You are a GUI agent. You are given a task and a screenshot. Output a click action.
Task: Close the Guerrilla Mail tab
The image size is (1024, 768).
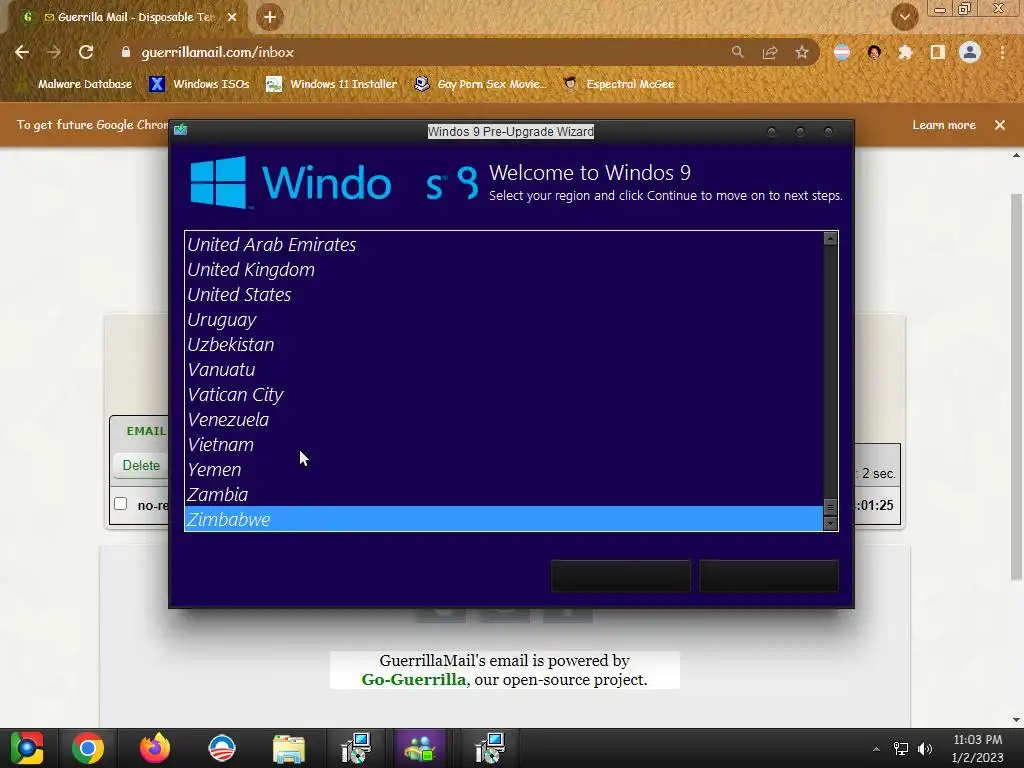tap(232, 17)
